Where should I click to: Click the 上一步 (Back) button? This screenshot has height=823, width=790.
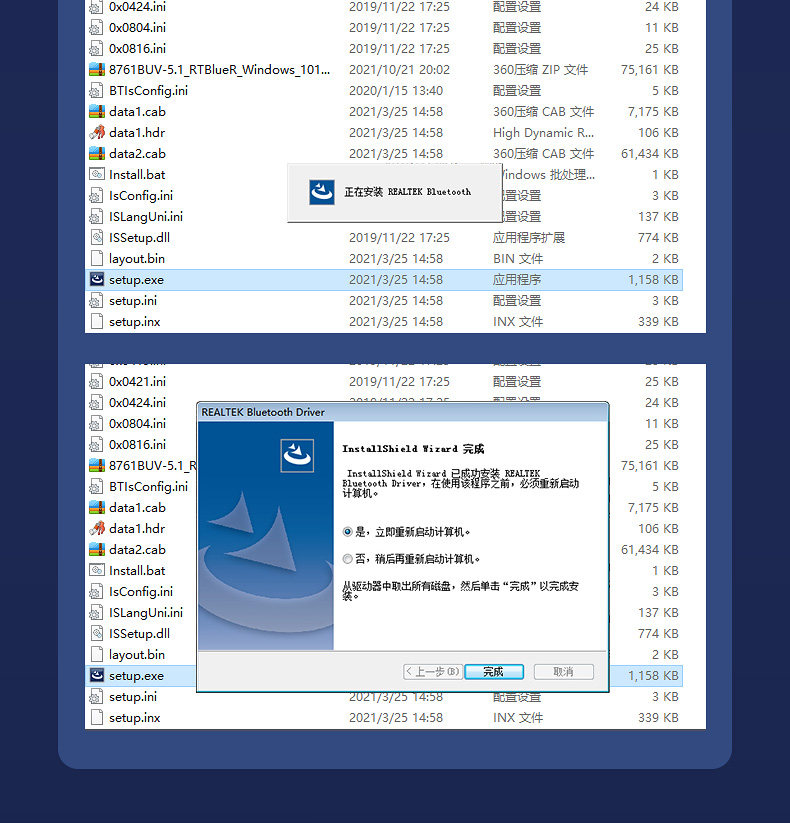tap(433, 672)
